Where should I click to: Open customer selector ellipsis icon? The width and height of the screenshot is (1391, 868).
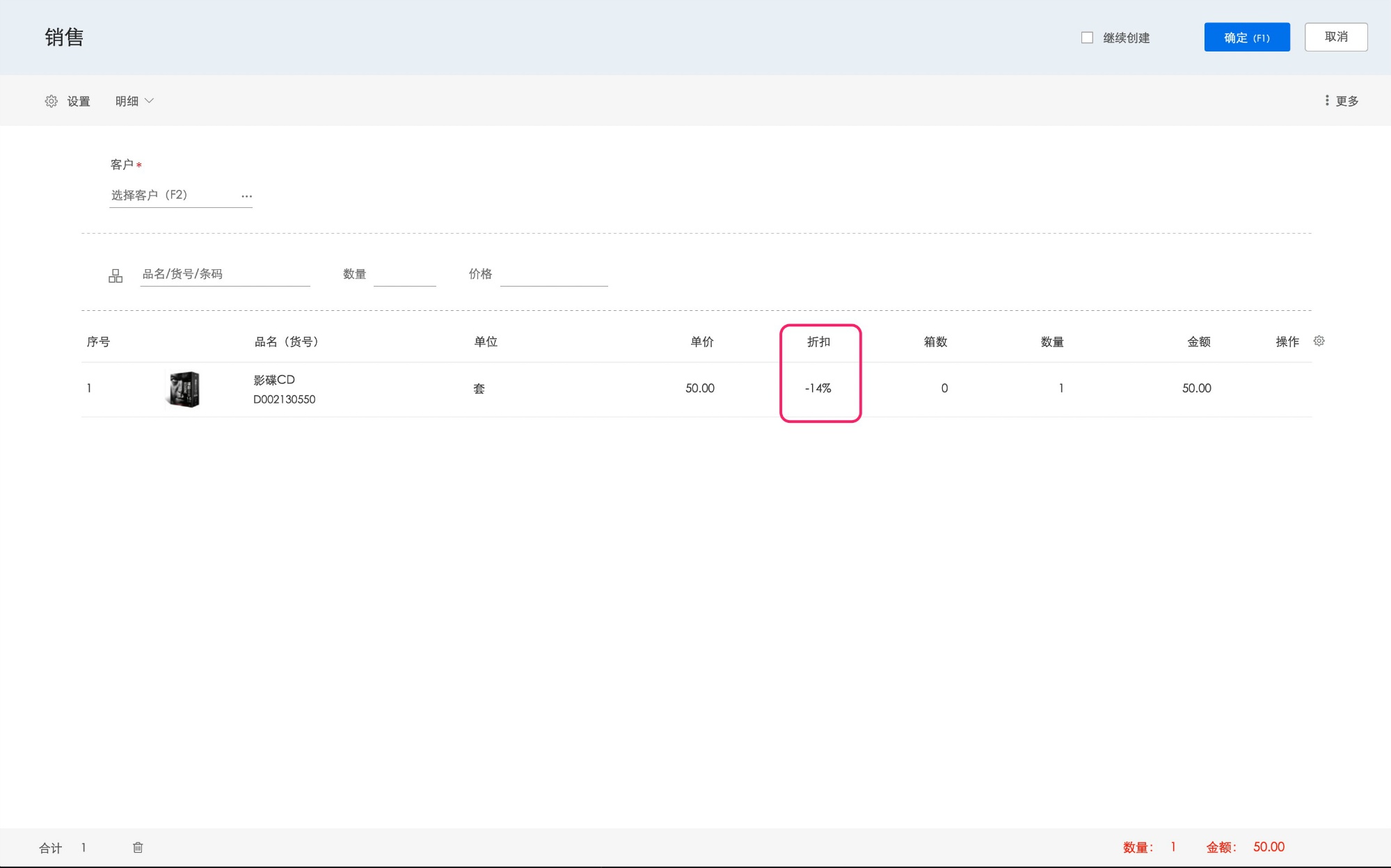pyautogui.click(x=246, y=196)
